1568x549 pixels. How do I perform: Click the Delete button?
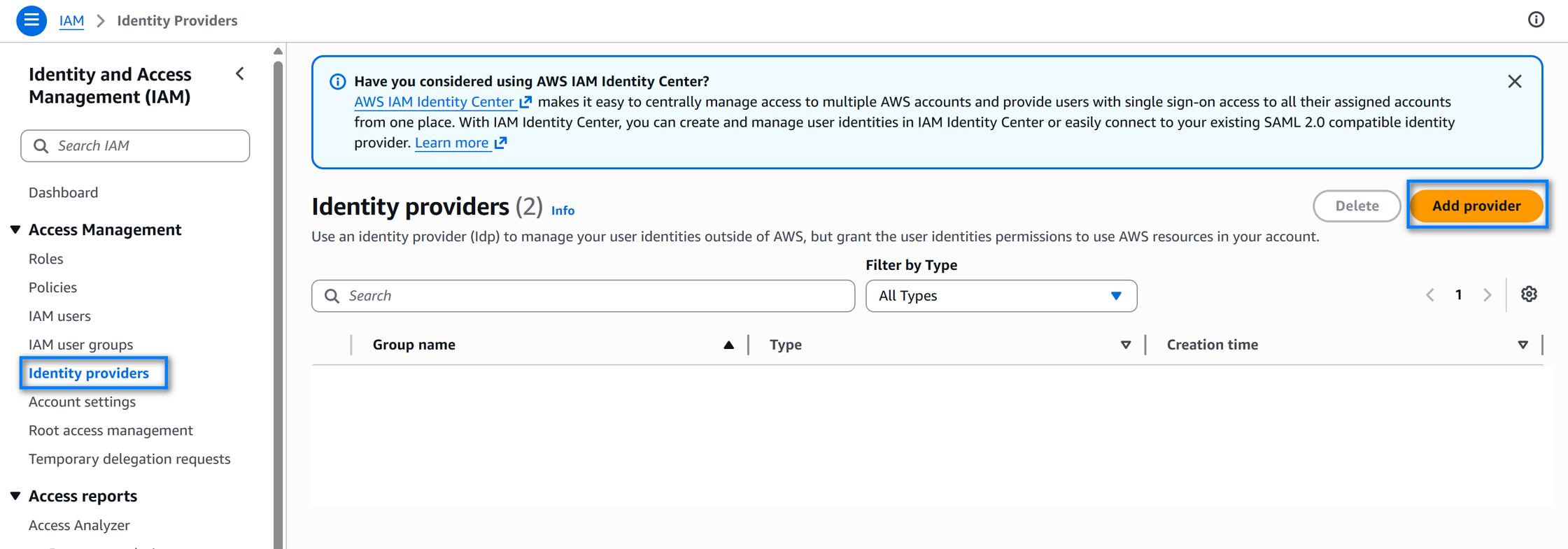1357,206
